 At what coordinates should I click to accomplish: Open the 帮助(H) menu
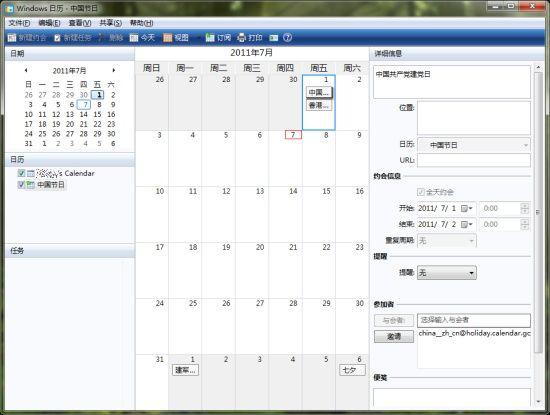click(141, 23)
